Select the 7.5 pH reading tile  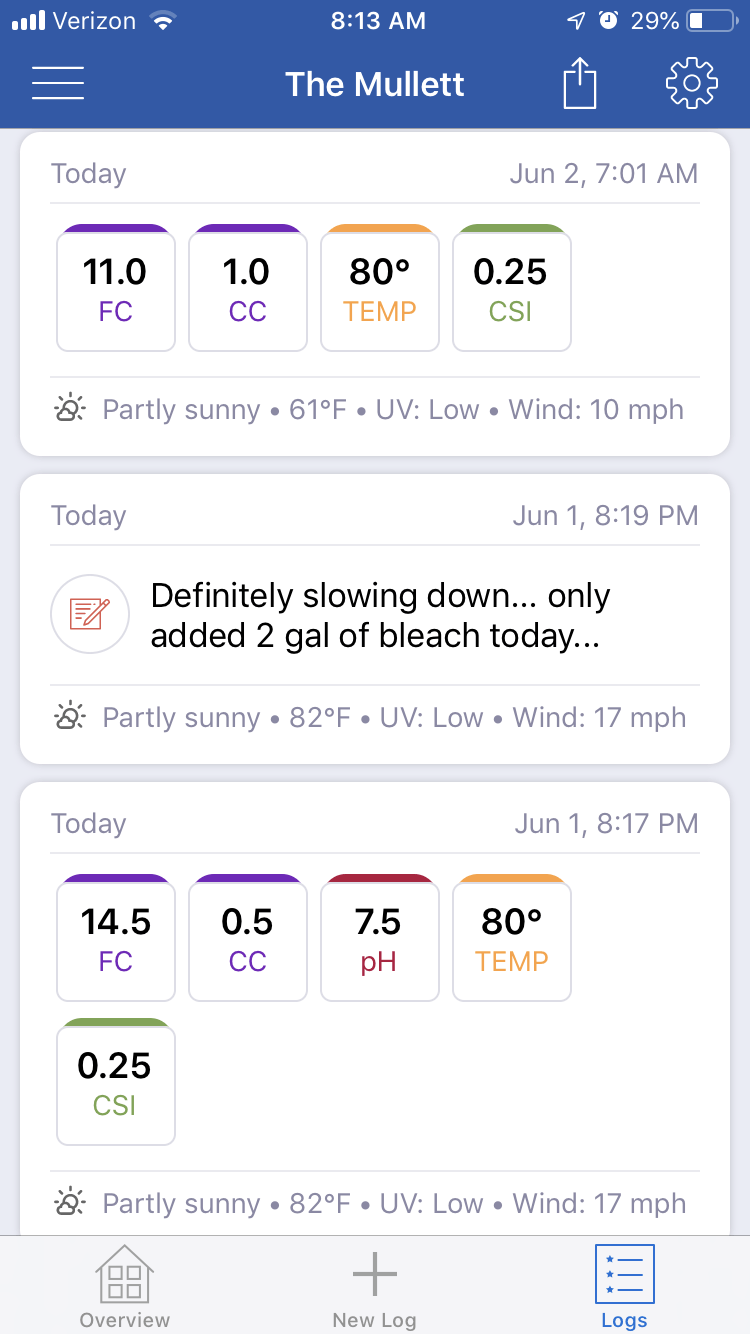(x=380, y=938)
